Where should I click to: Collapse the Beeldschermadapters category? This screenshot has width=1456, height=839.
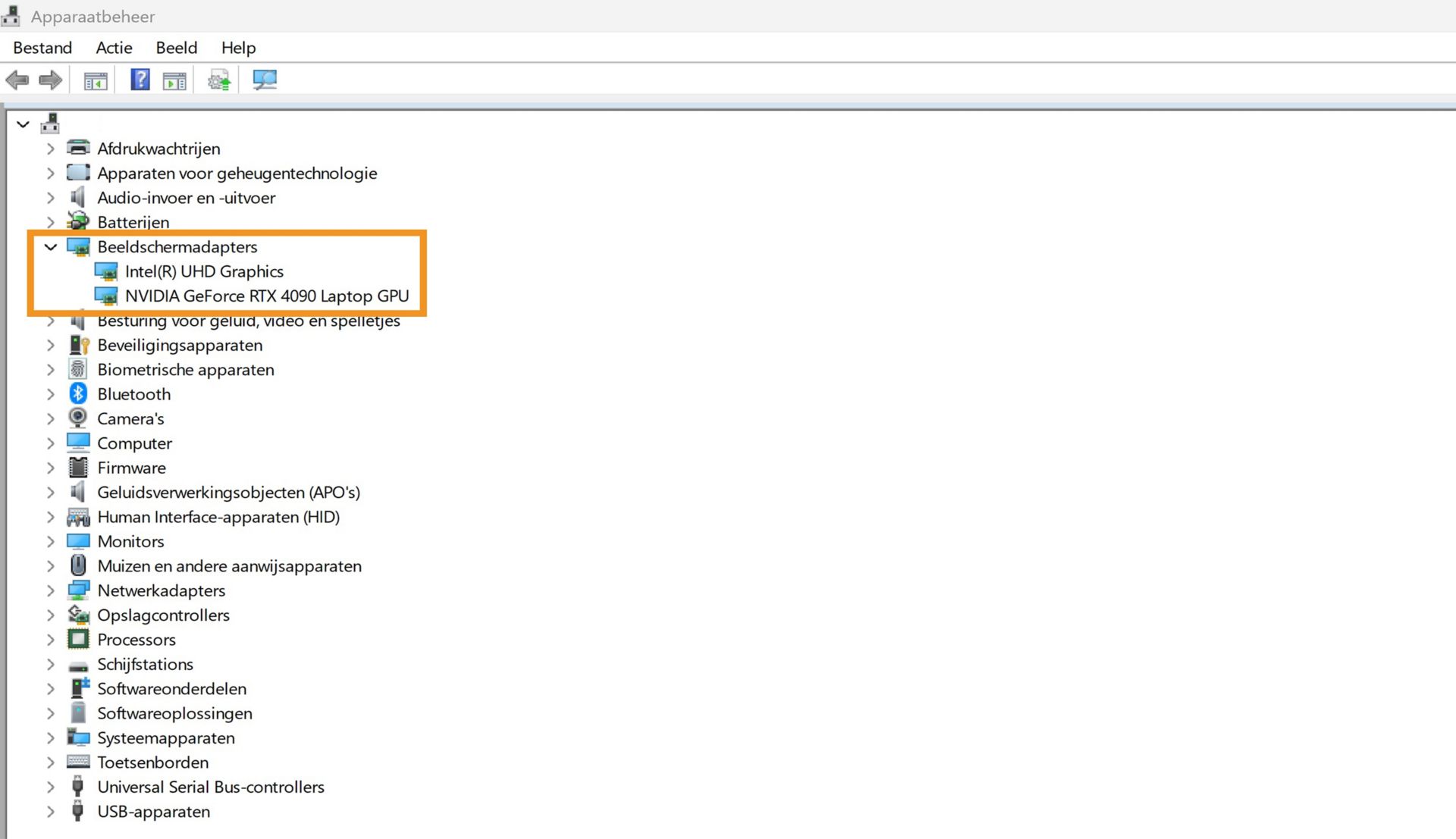[51, 247]
